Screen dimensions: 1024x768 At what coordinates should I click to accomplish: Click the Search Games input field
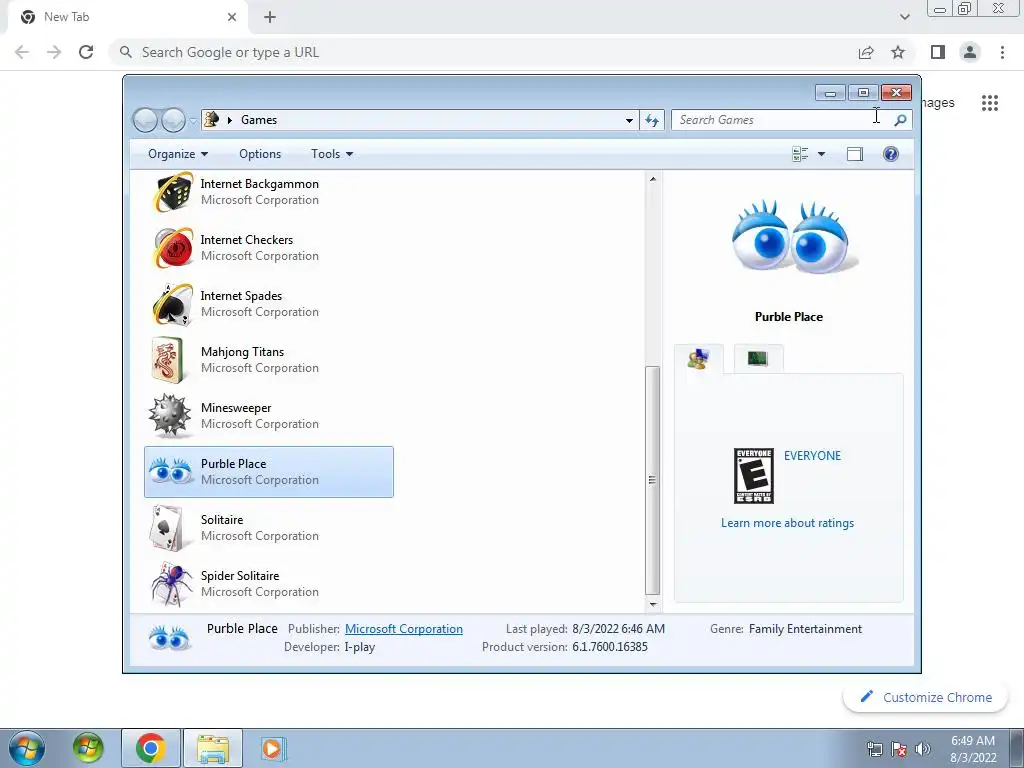pos(782,120)
